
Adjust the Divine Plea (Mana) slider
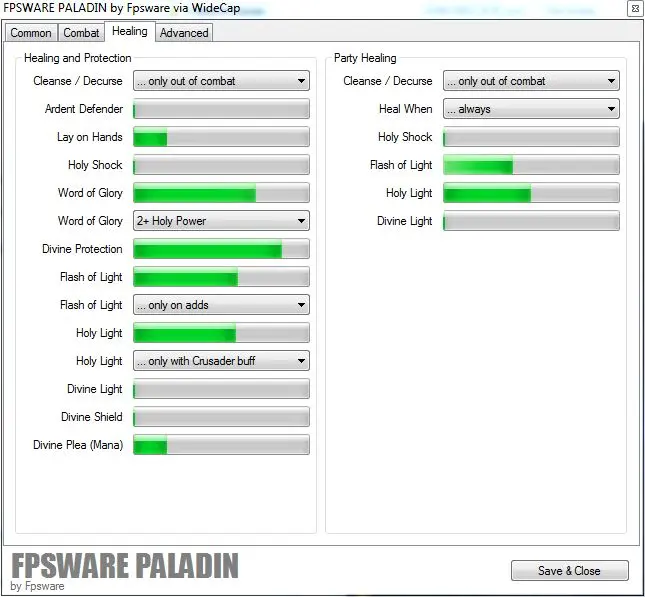pyautogui.click(x=221, y=445)
